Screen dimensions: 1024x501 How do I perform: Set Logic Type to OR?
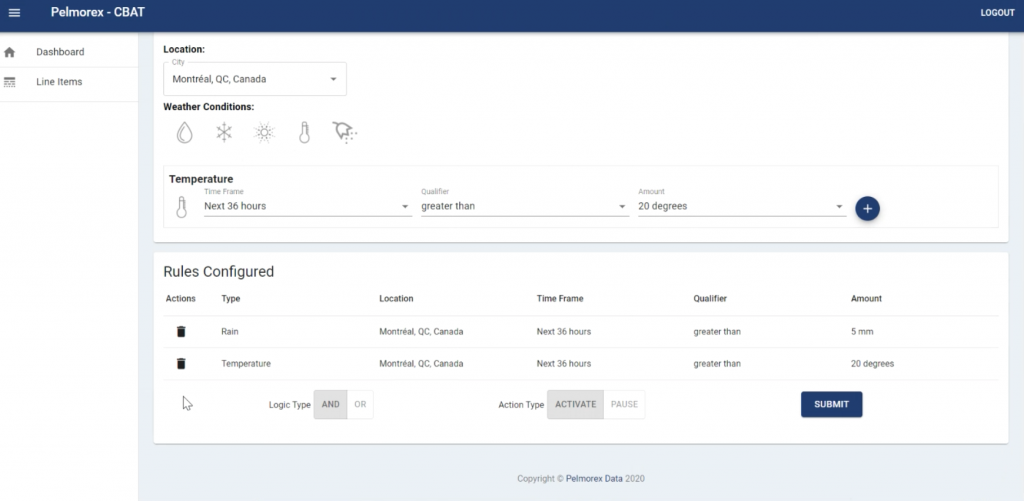tap(360, 404)
